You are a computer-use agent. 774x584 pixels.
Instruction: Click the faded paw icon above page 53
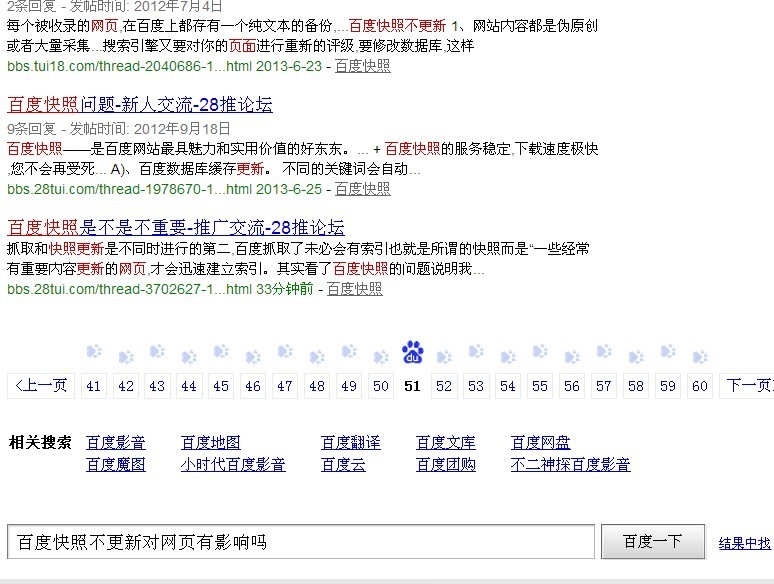coord(476,351)
